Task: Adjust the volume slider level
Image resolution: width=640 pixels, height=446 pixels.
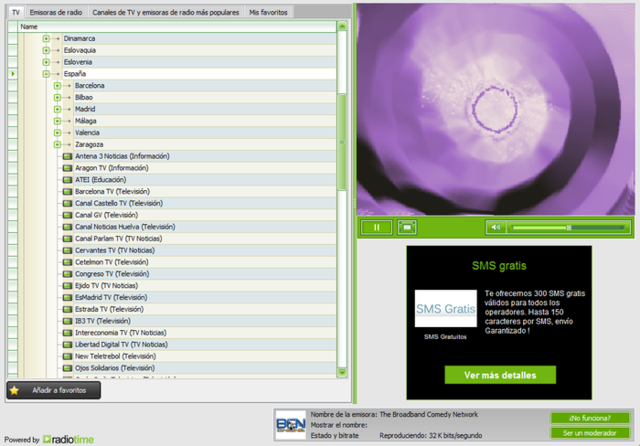Action: 569,227
